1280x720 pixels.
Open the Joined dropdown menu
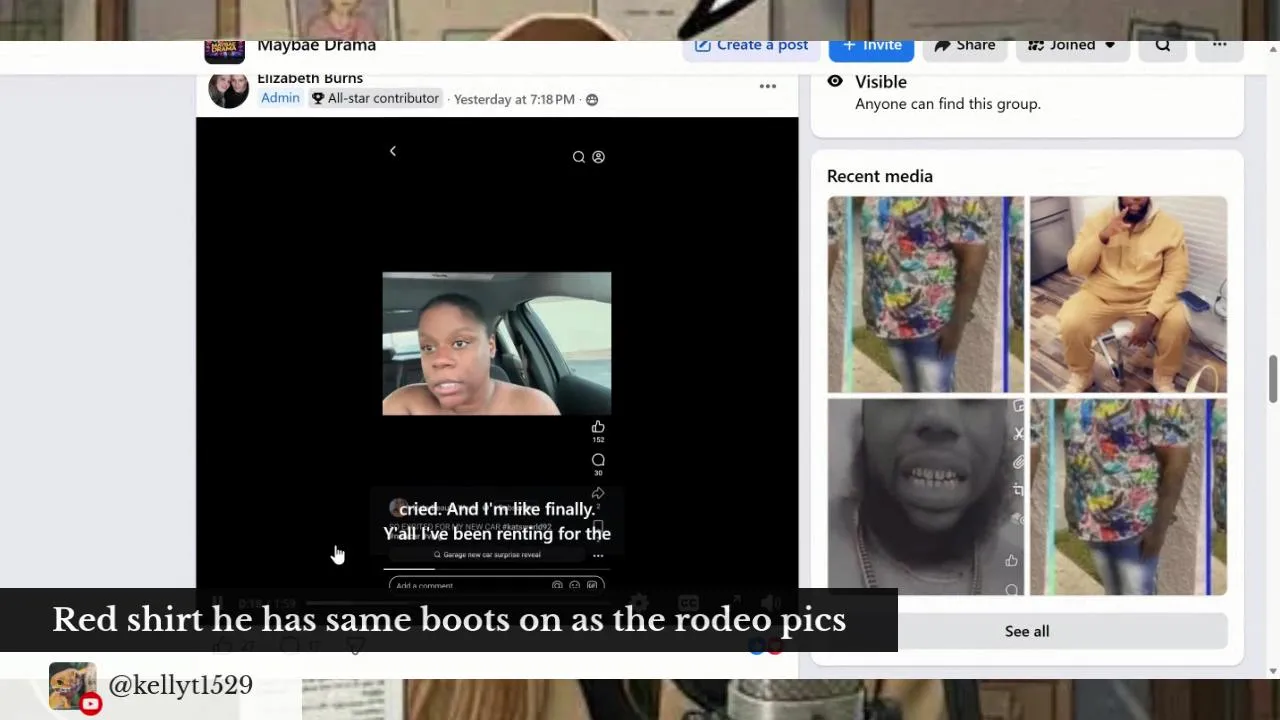click(x=1072, y=47)
